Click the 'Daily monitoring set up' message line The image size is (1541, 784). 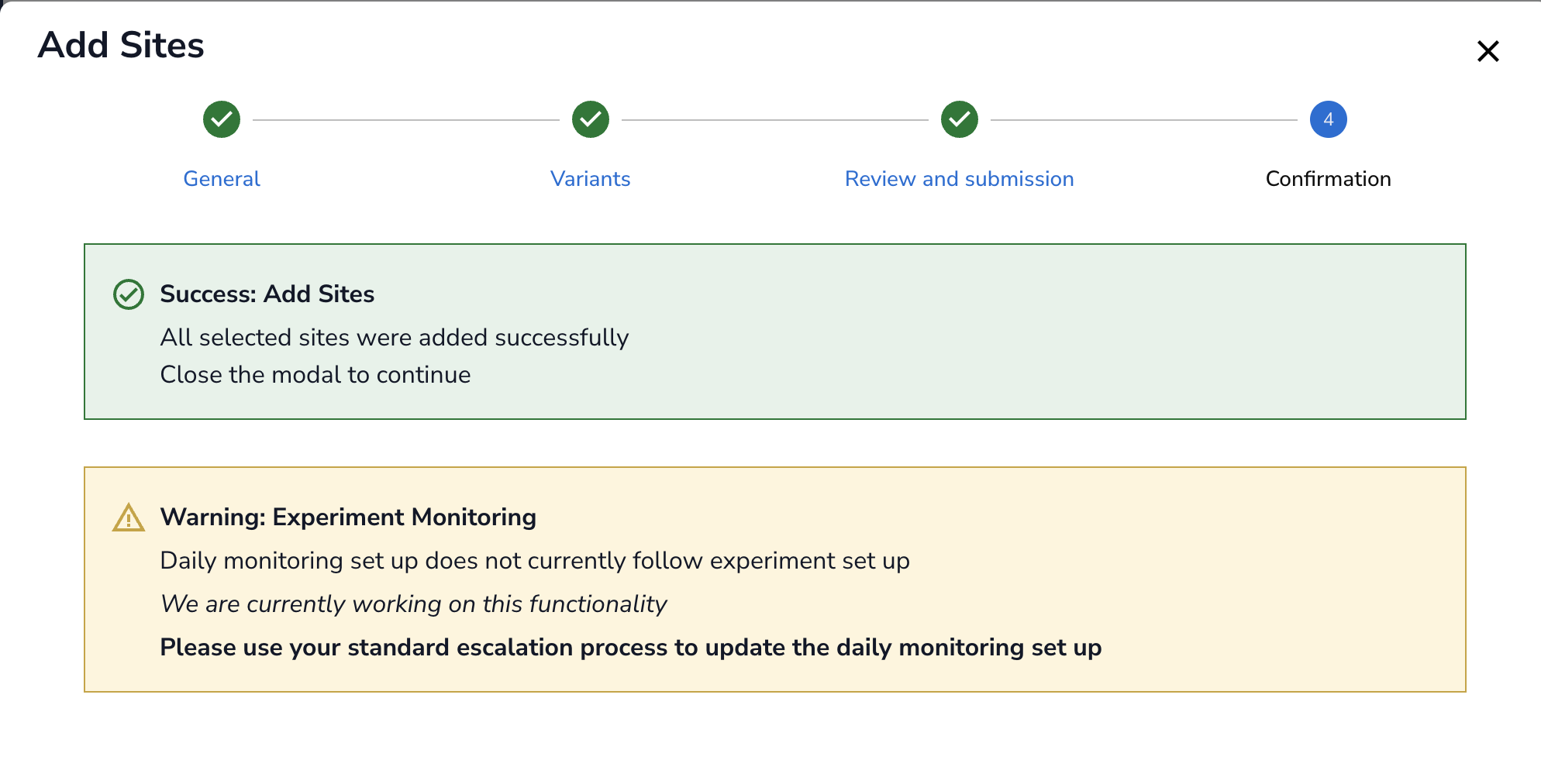click(534, 561)
